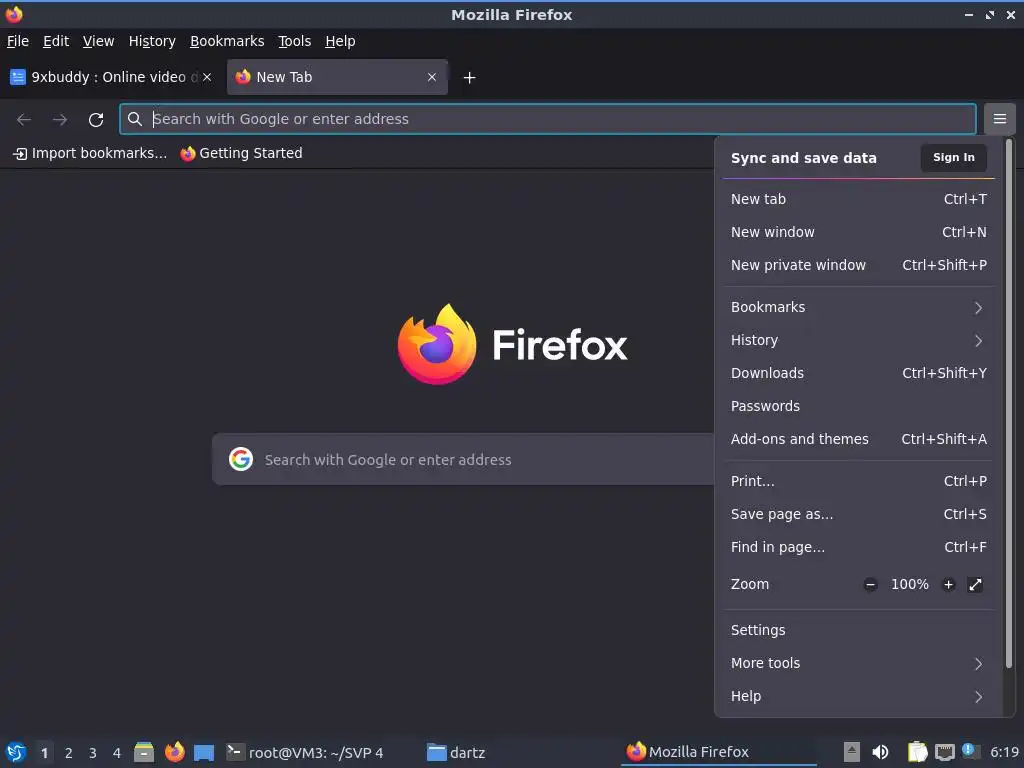Click the network icon in system tray

(944, 752)
